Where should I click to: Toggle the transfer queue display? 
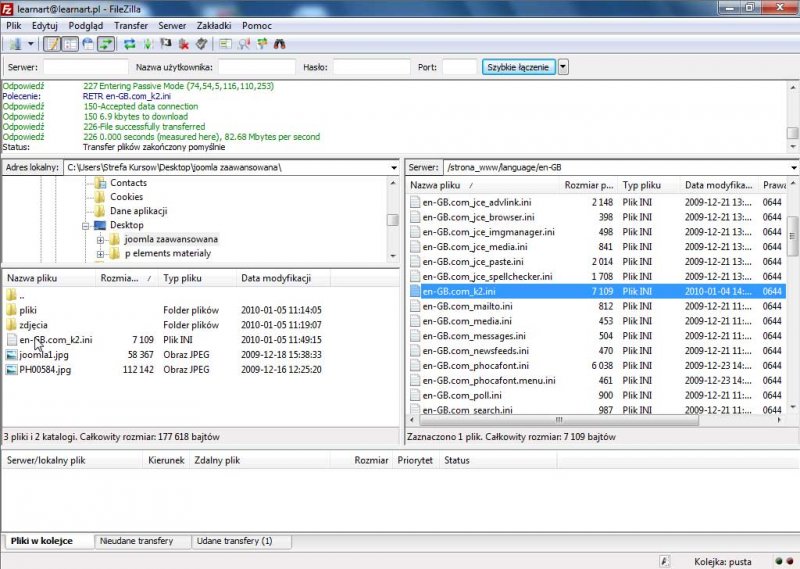pyautogui.click(x=106, y=44)
